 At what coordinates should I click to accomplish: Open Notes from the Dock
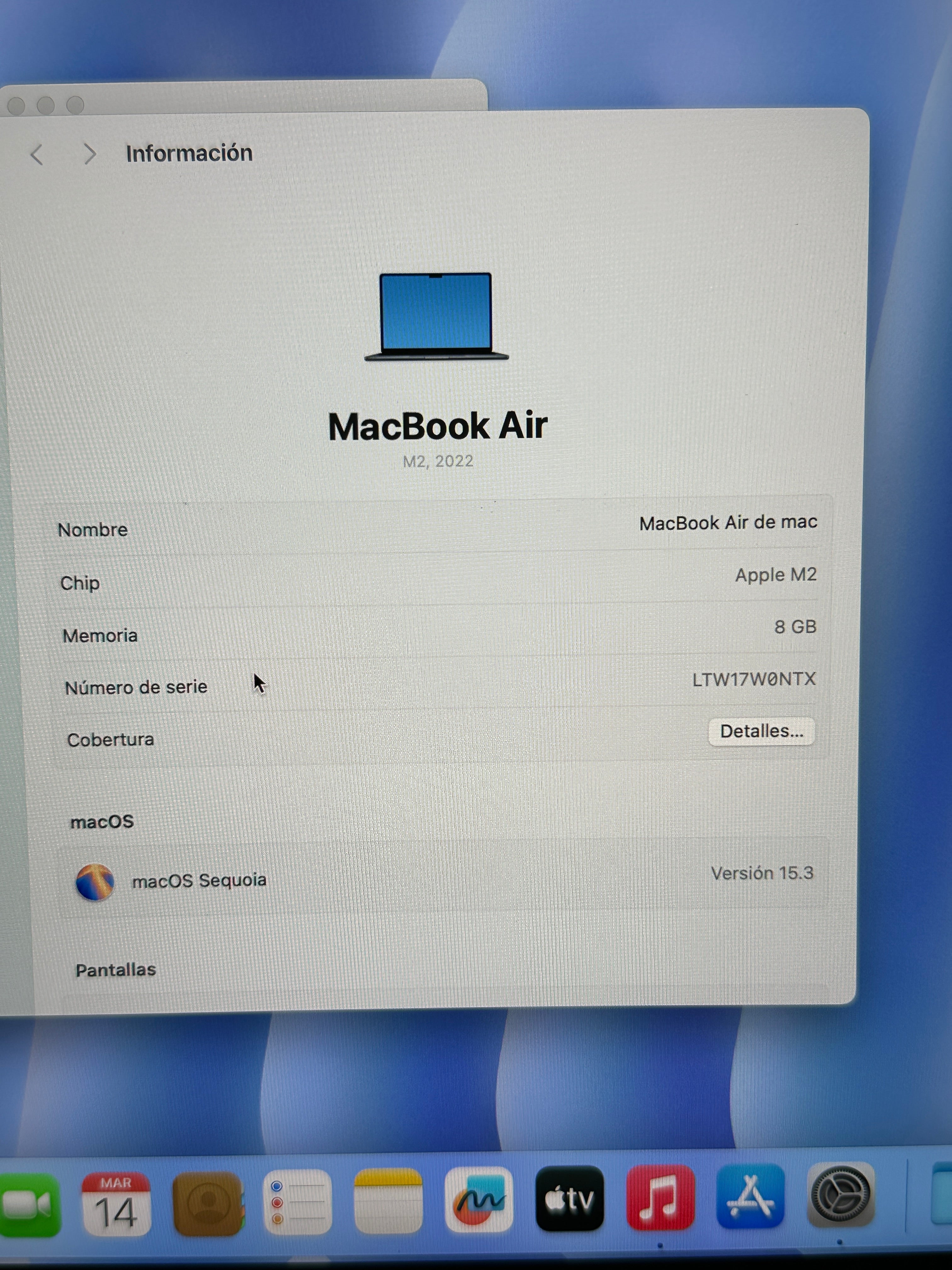388,1200
